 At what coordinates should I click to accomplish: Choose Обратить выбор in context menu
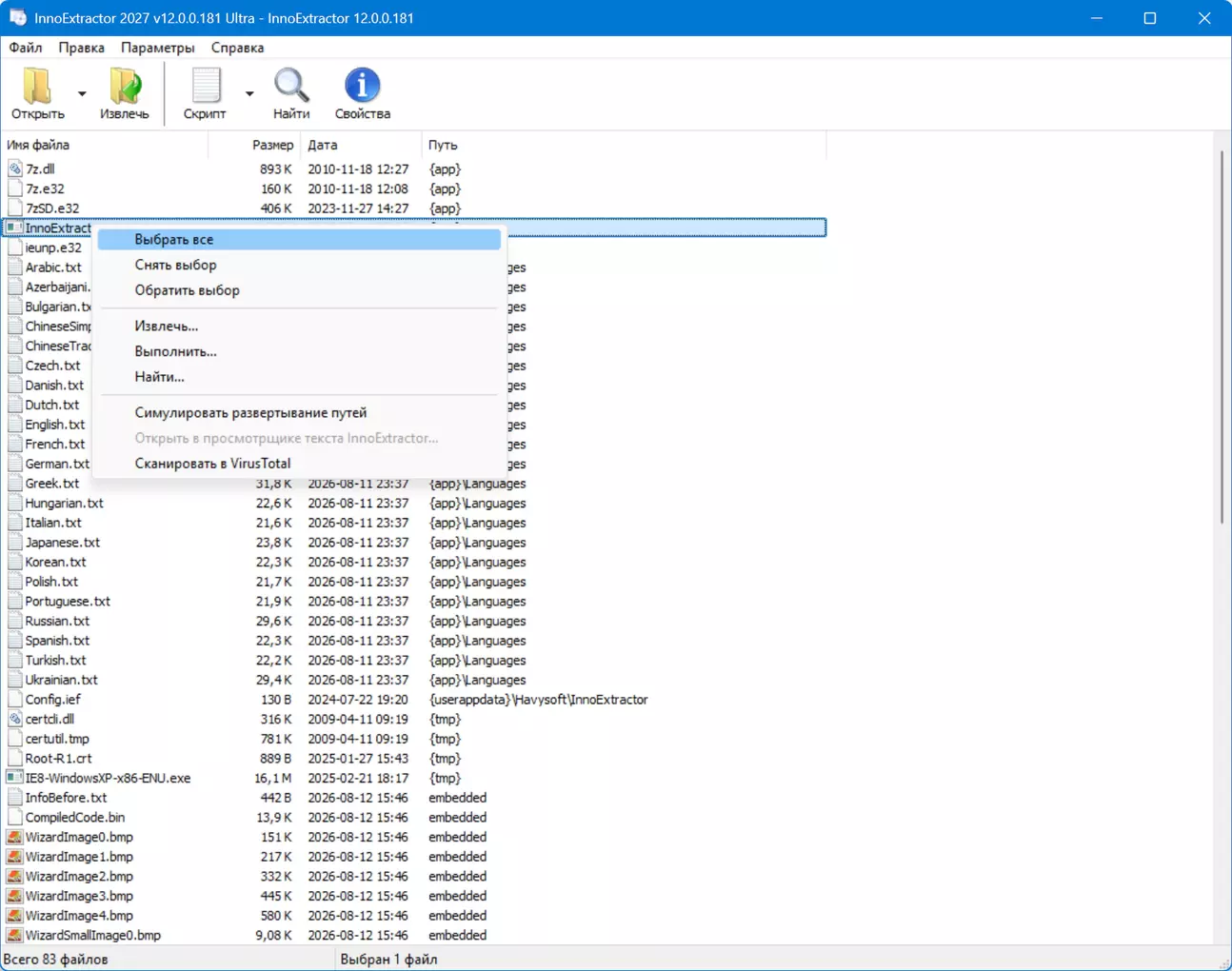coord(299,290)
